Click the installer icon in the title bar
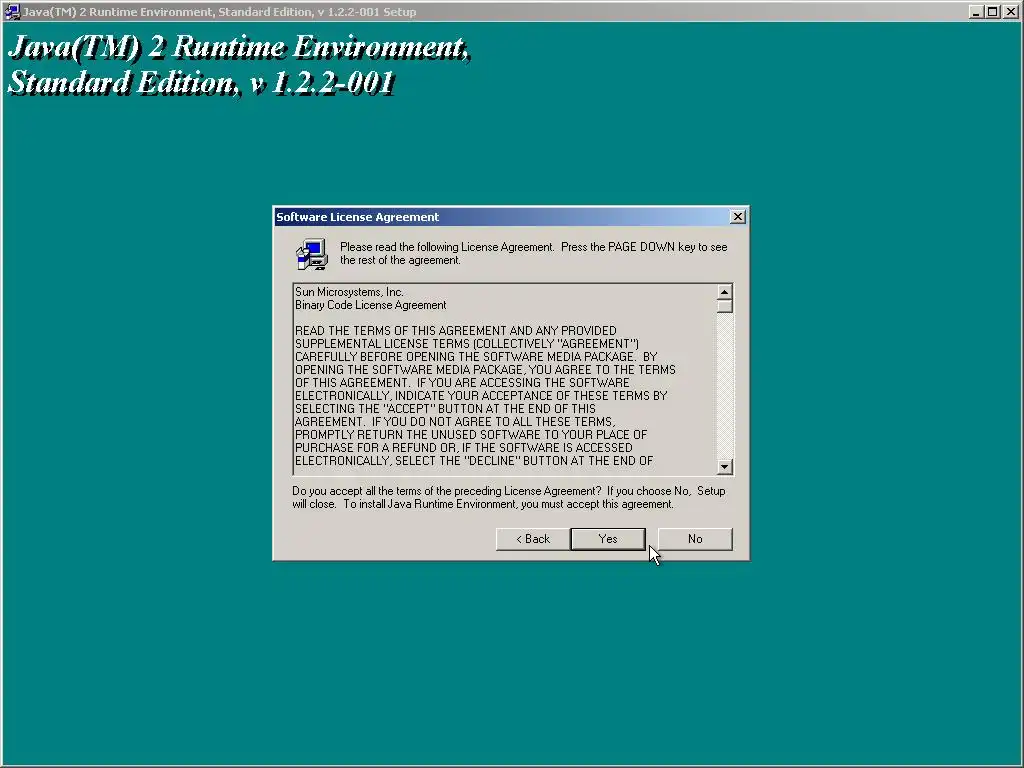The height and width of the screenshot is (768, 1024). [12, 12]
